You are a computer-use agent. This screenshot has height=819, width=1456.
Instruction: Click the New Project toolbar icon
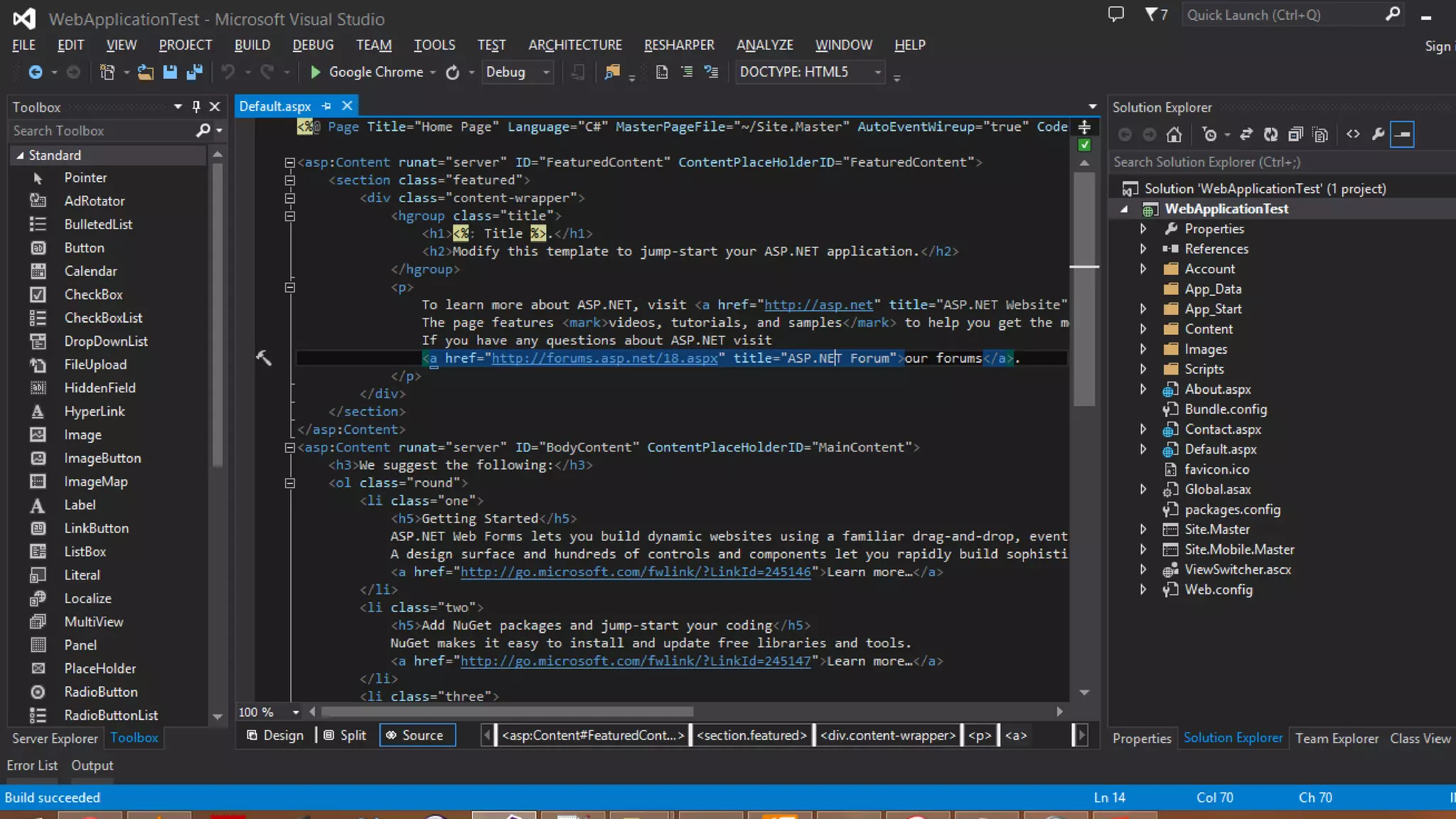point(107,72)
